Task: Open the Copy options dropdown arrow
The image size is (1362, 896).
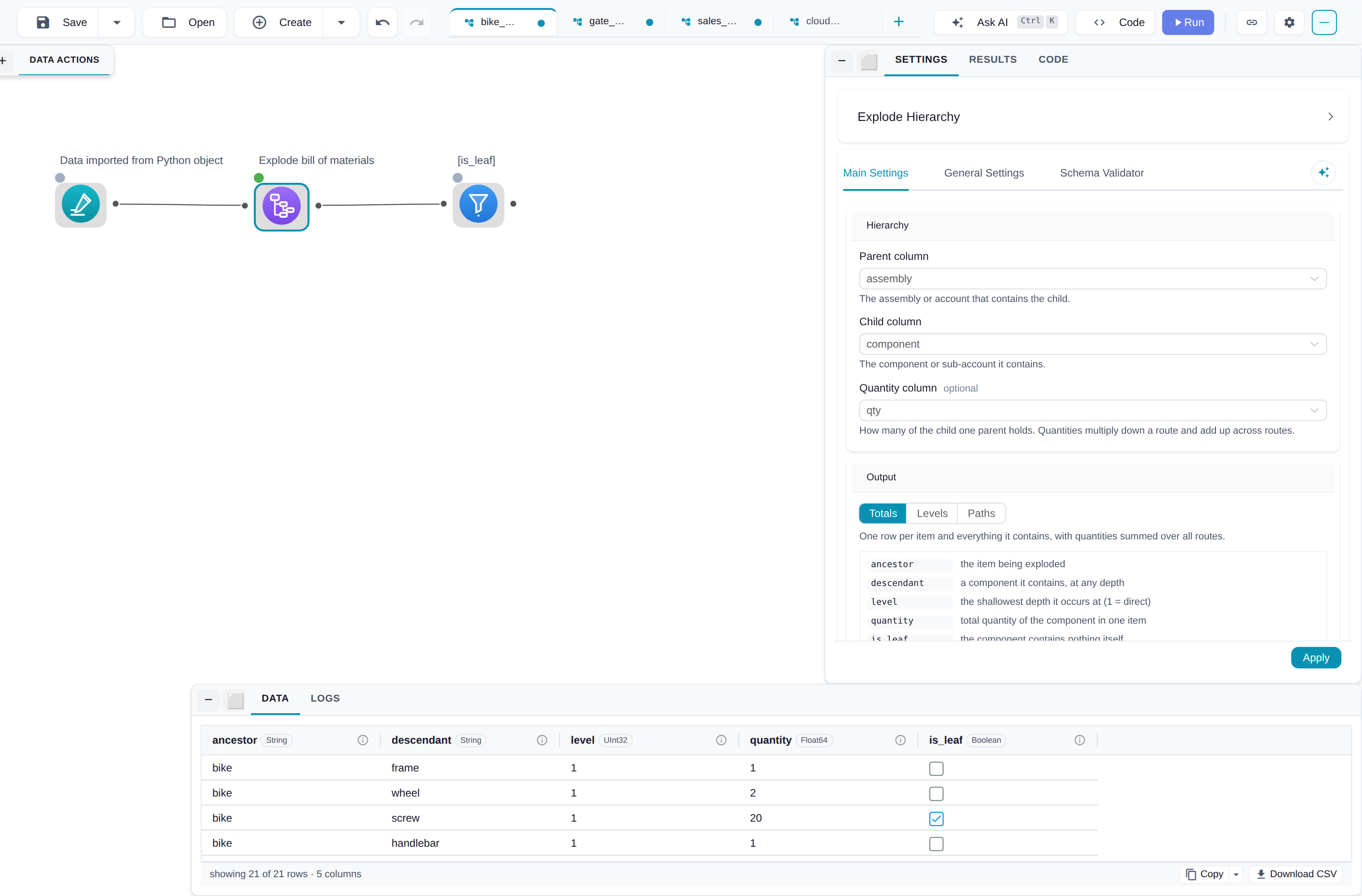Action: (x=1236, y=874)
